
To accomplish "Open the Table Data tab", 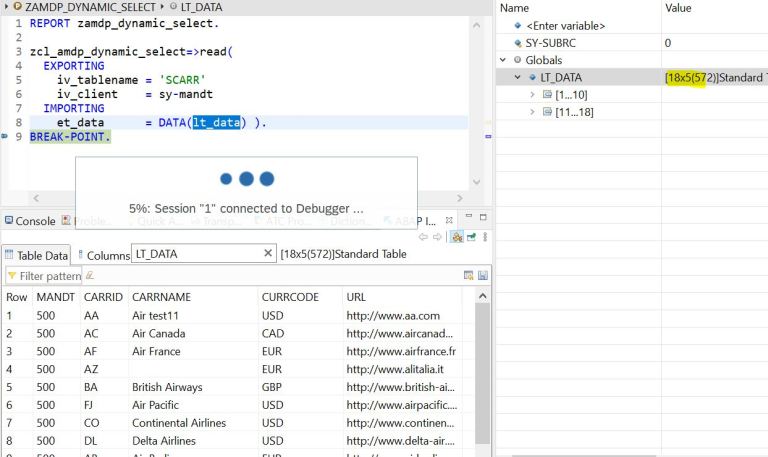I will (36, 255).
